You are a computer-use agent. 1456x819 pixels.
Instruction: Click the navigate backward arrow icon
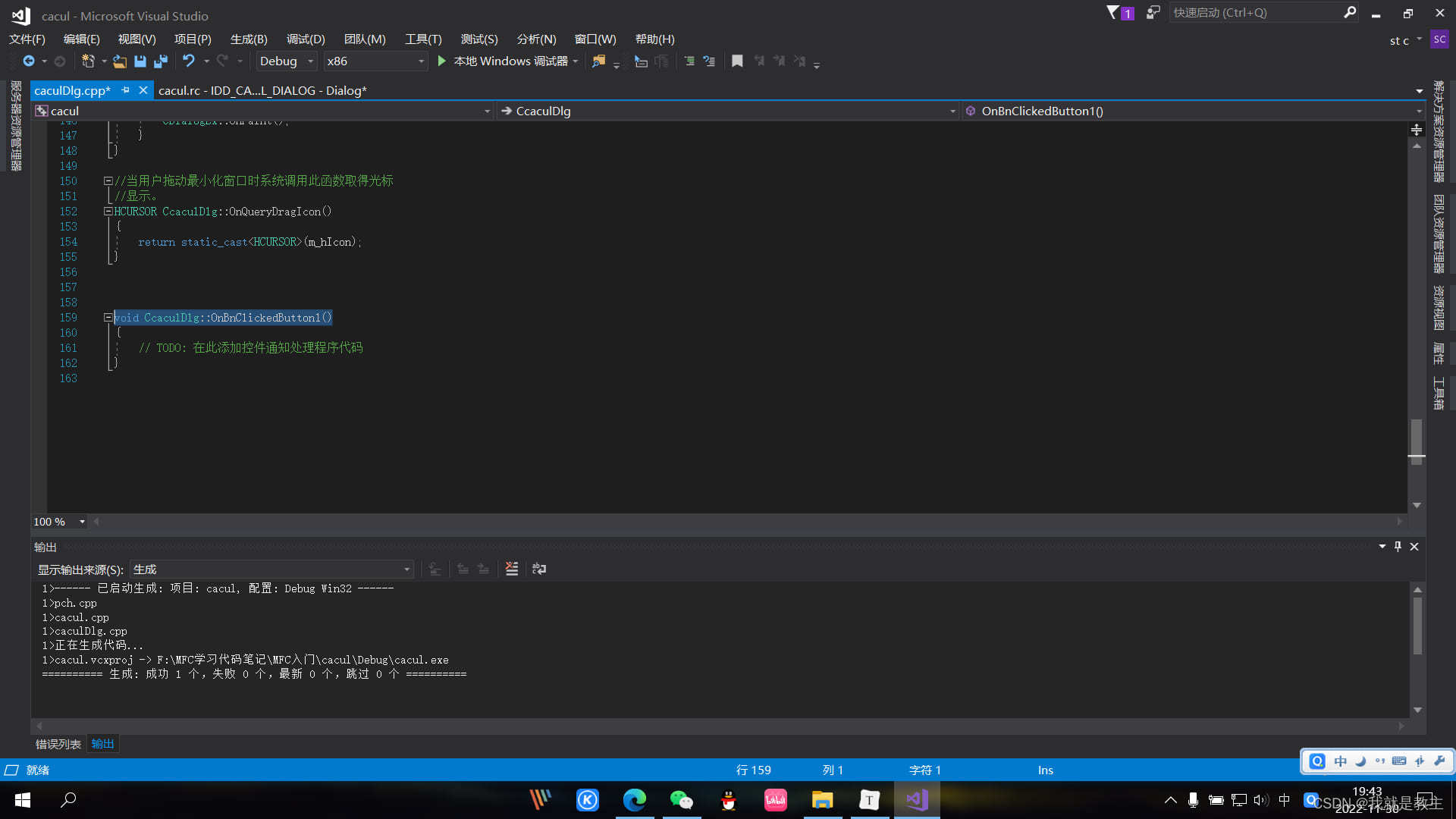tap(29, 61)
